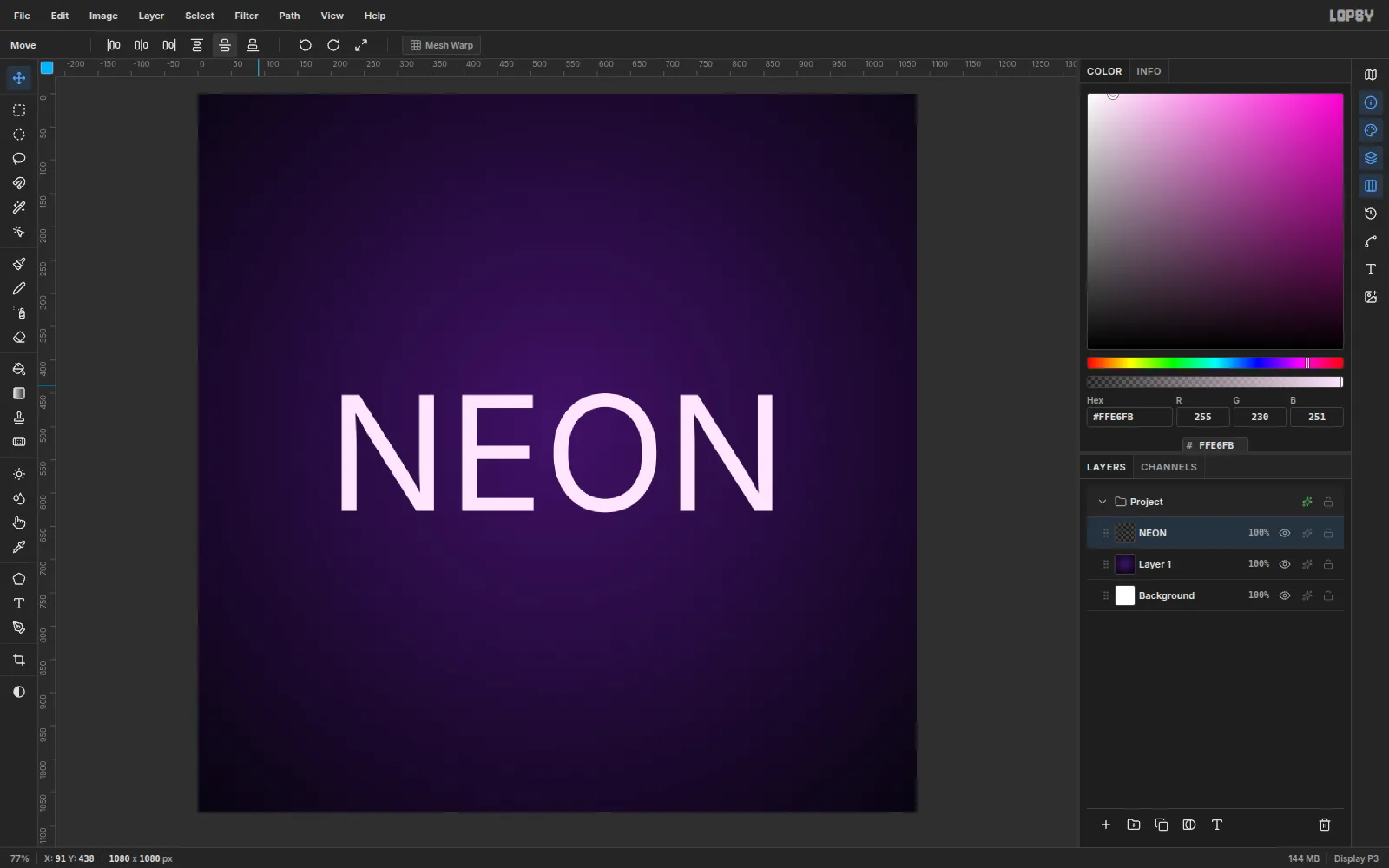The height and width of the screenshot is (868, 1389).
Task: Select the Dodge brightness tool
Action: click(x=19, y=474)
